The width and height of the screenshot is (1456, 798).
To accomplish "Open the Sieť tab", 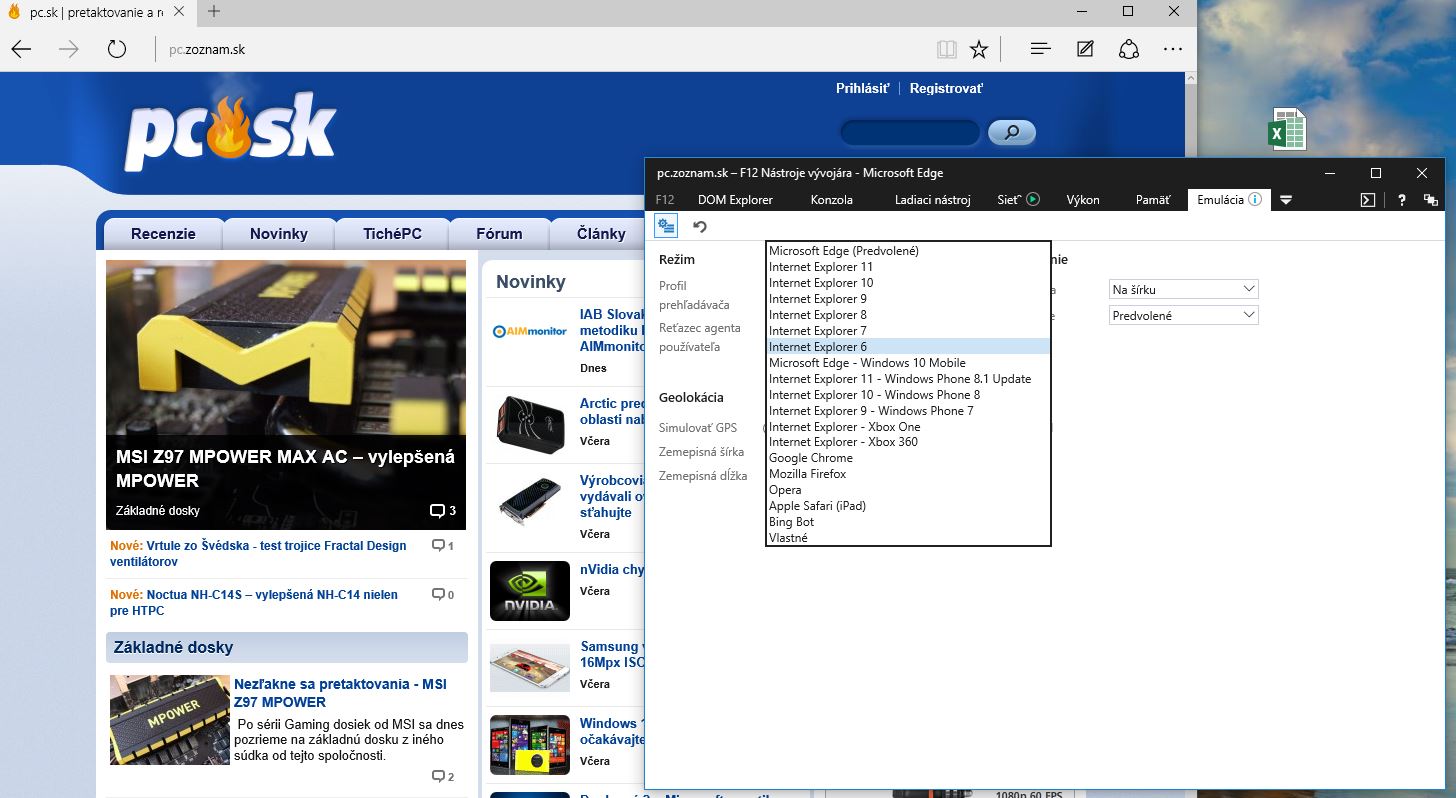I will coord(1009,200).
